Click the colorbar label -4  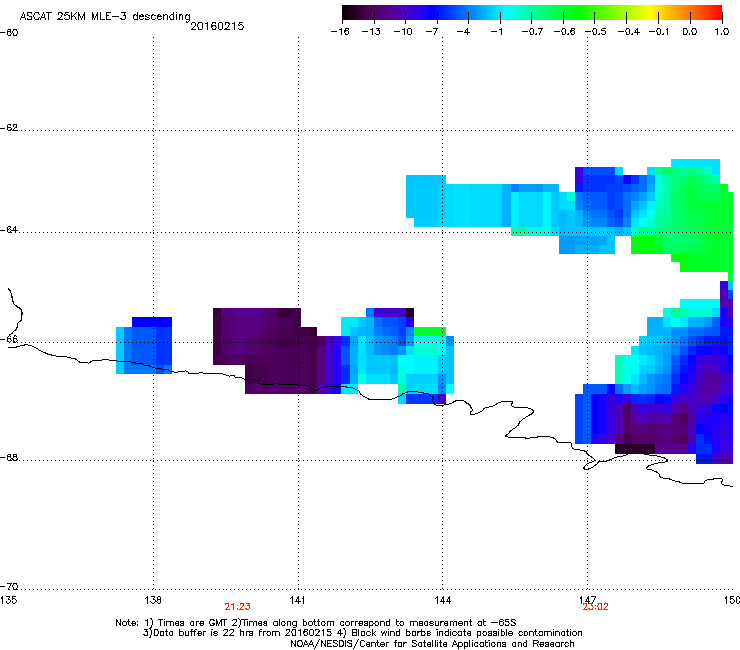coord(463,32)
